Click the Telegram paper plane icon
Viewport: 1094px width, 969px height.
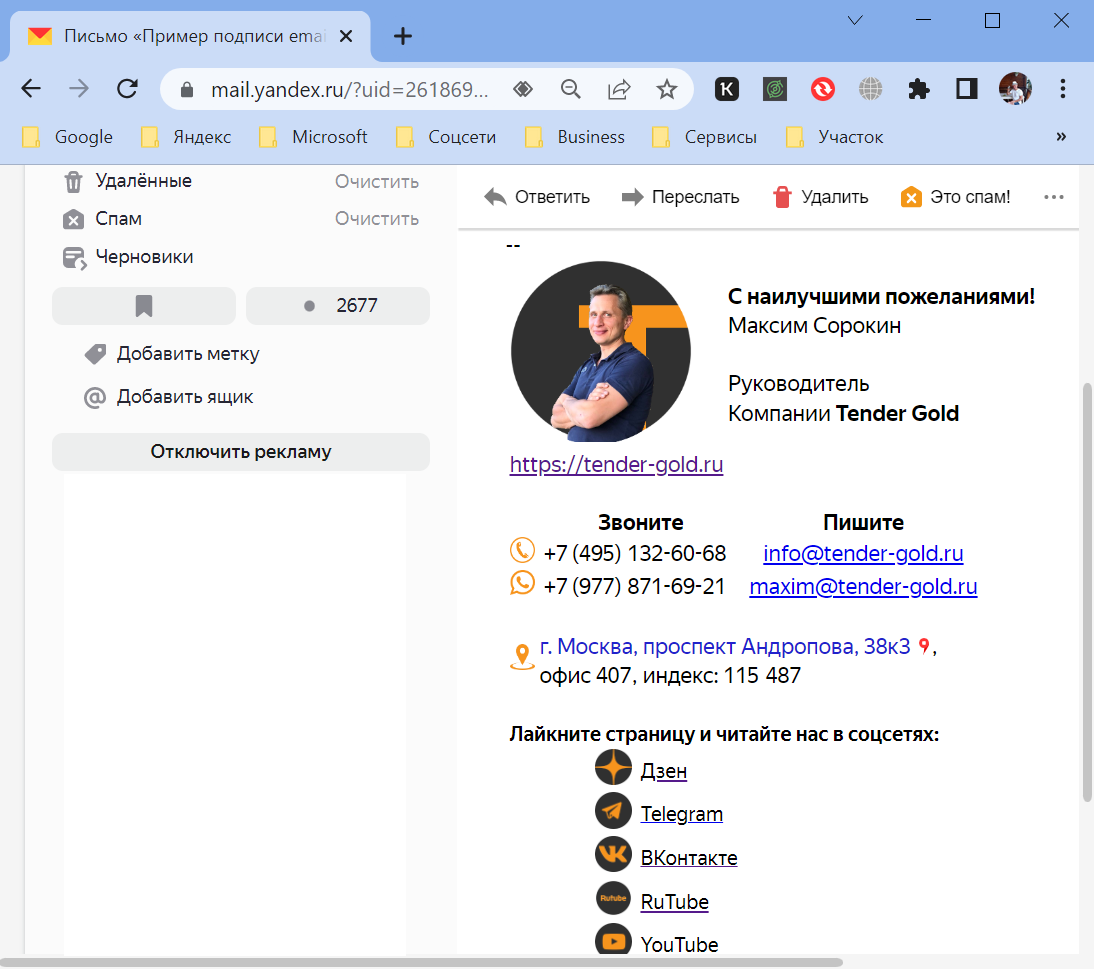(x=613, y=811)
